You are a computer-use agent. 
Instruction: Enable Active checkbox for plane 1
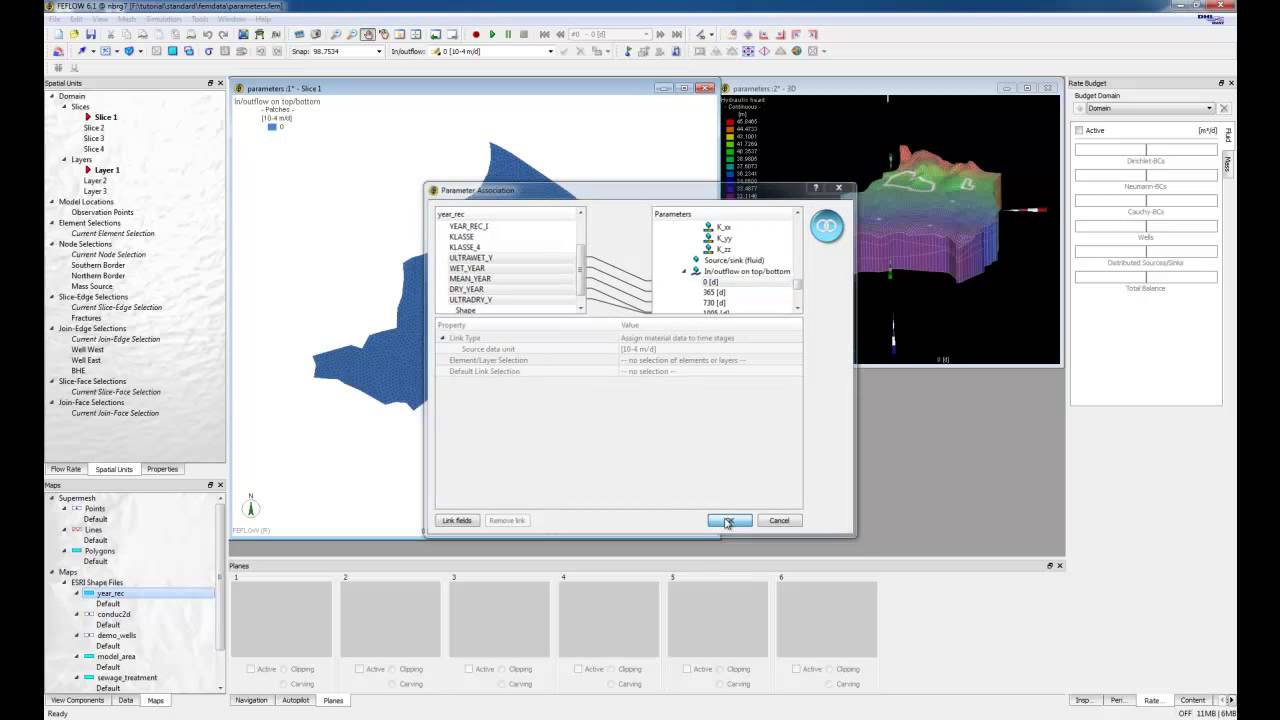point(251,669)
